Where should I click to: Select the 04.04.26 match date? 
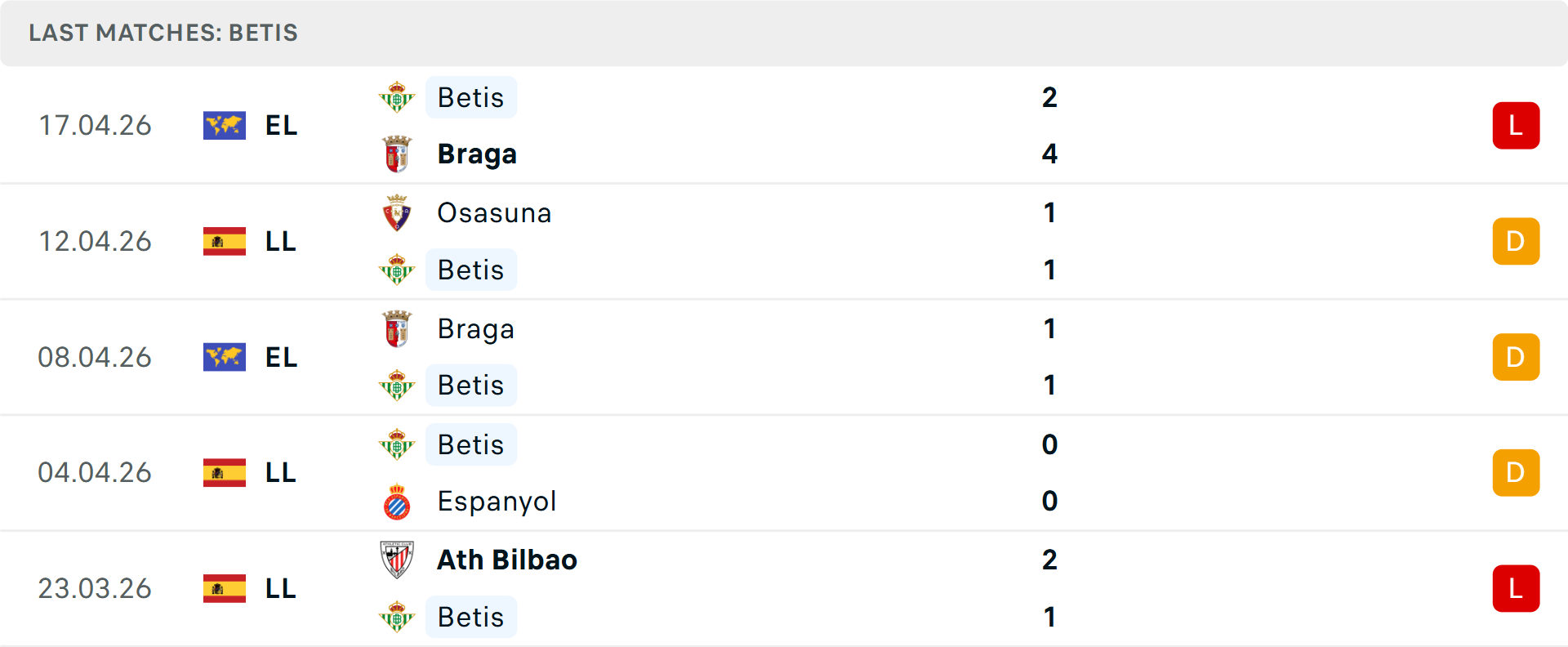click(95, 473)
